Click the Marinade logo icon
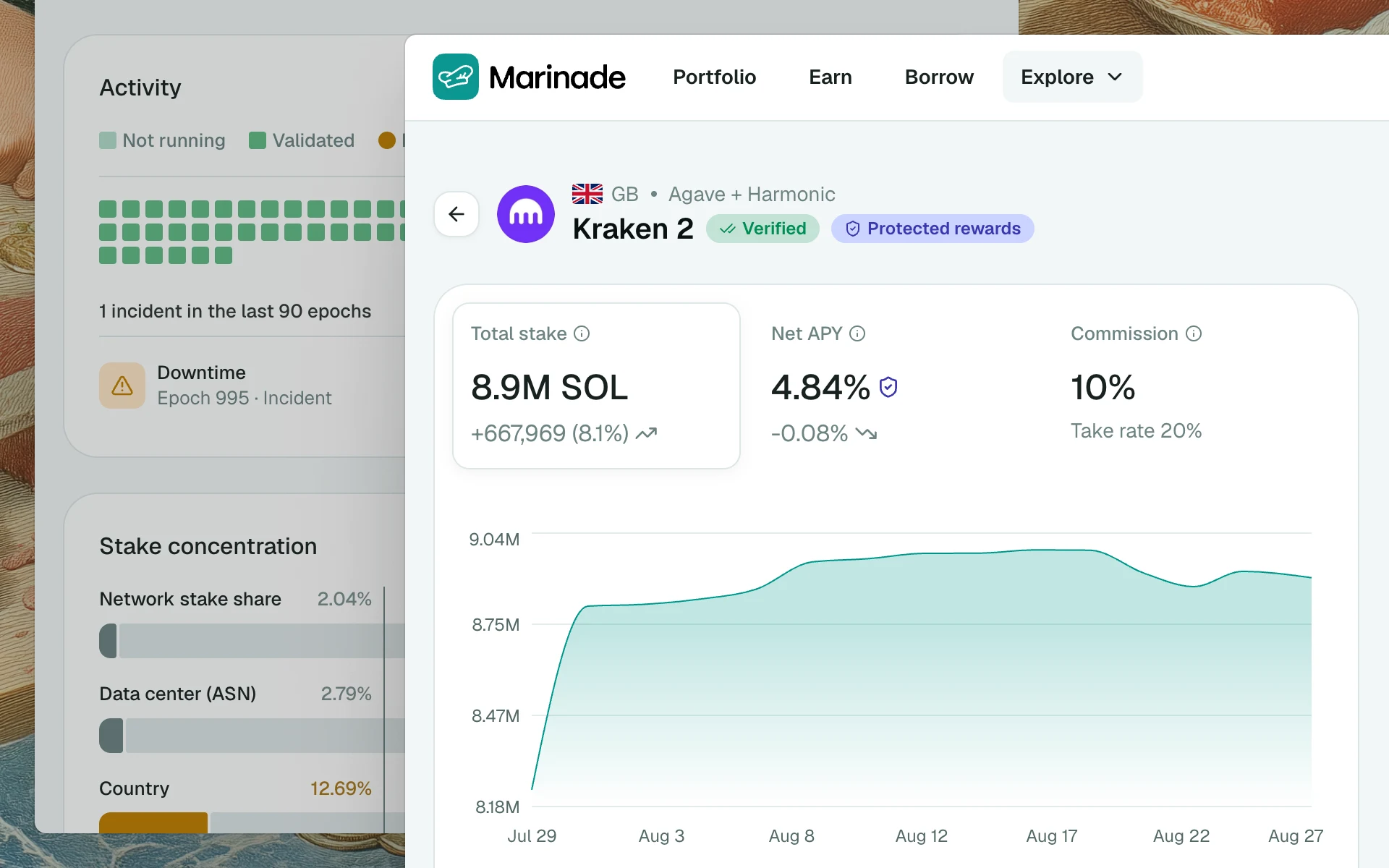The image size is (1389, 868). coord(456,77)
